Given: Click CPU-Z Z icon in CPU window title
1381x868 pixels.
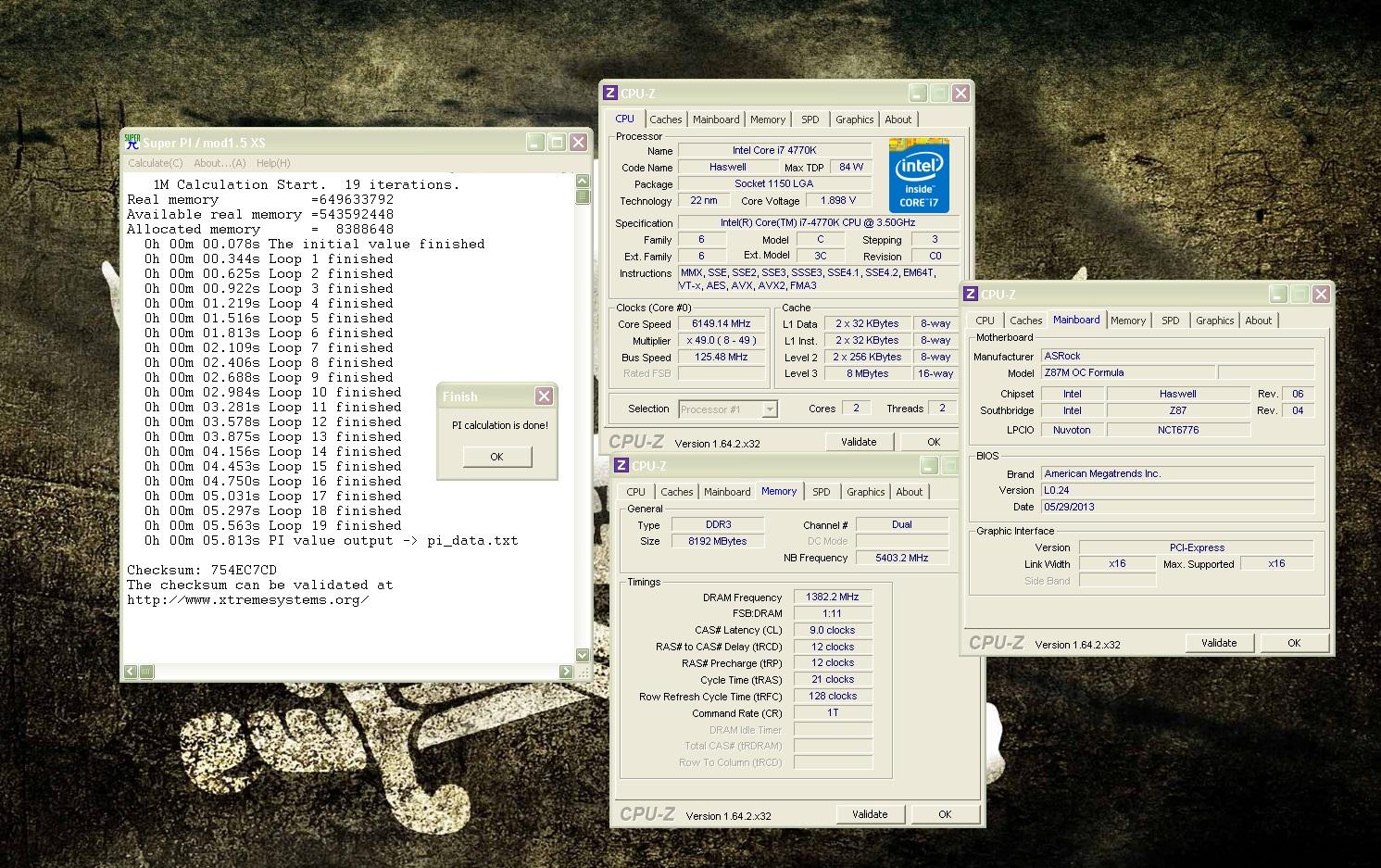Looking at the screenshot, I should [609, 93].
